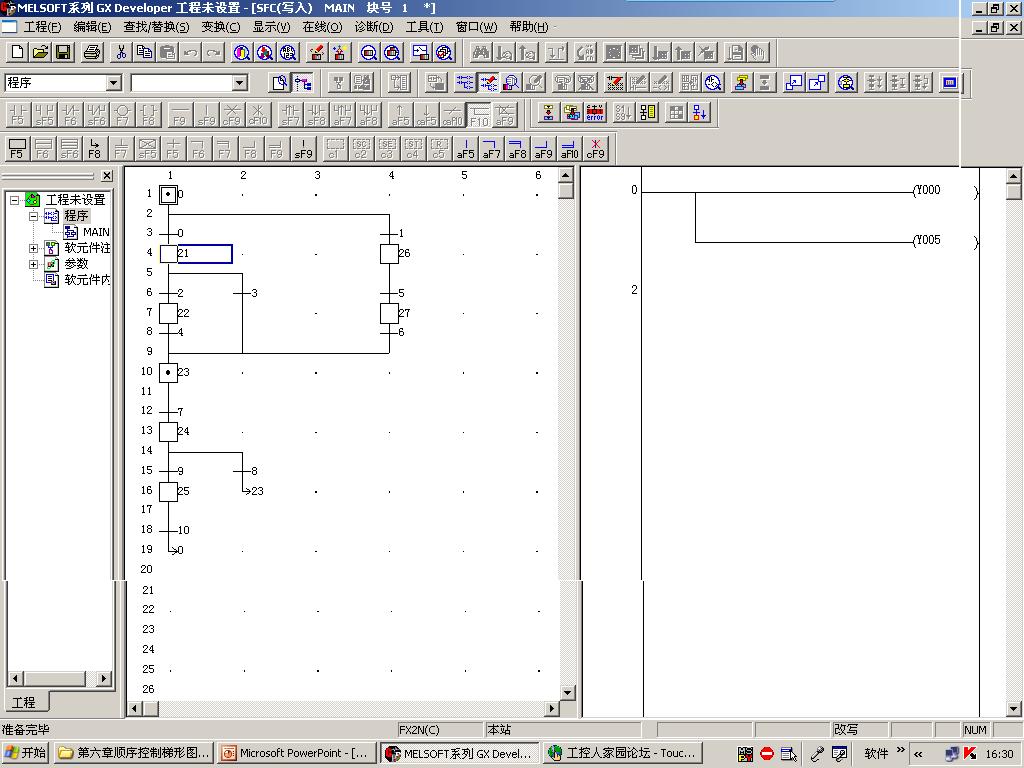Click the 开始 Start button
This screenshot has width=1024, height=768.
[x=26, y=753]
